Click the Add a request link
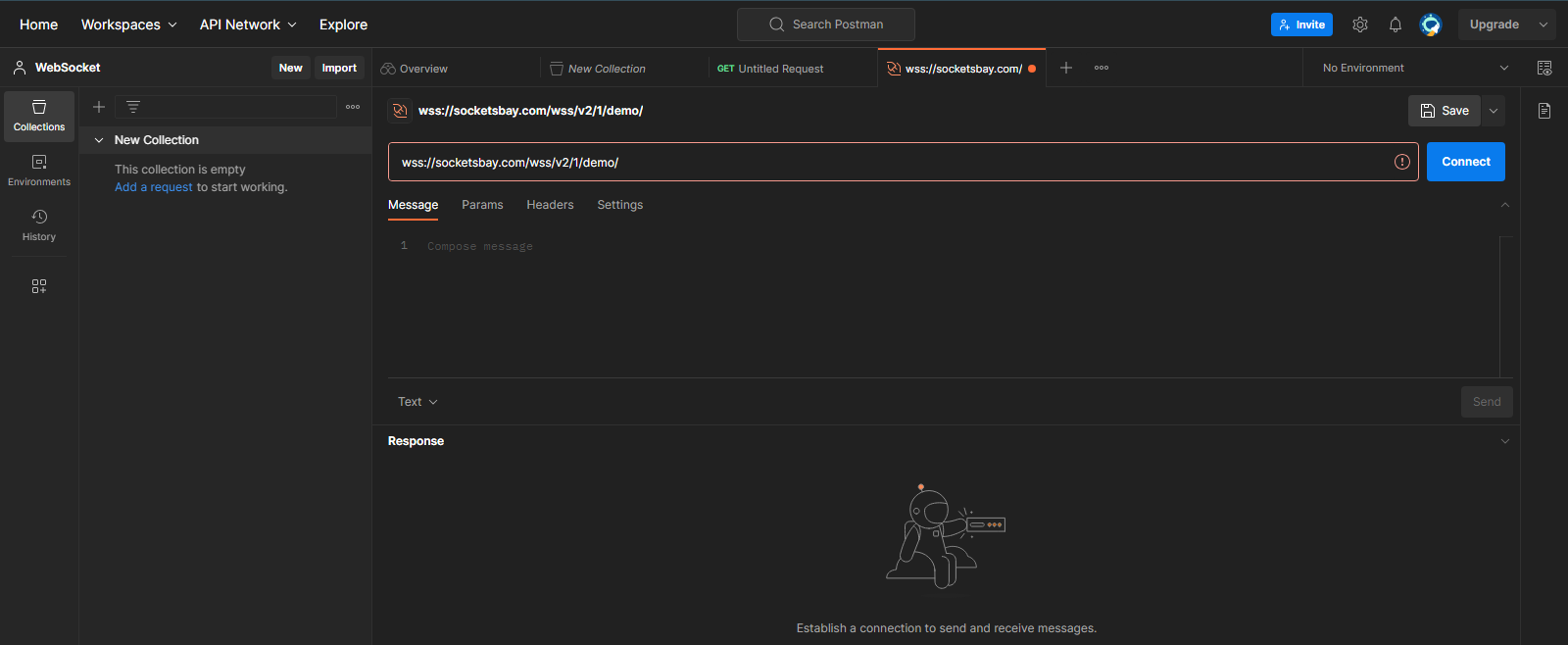This screenshot has width=1568, height=645. tap(154, 187)
